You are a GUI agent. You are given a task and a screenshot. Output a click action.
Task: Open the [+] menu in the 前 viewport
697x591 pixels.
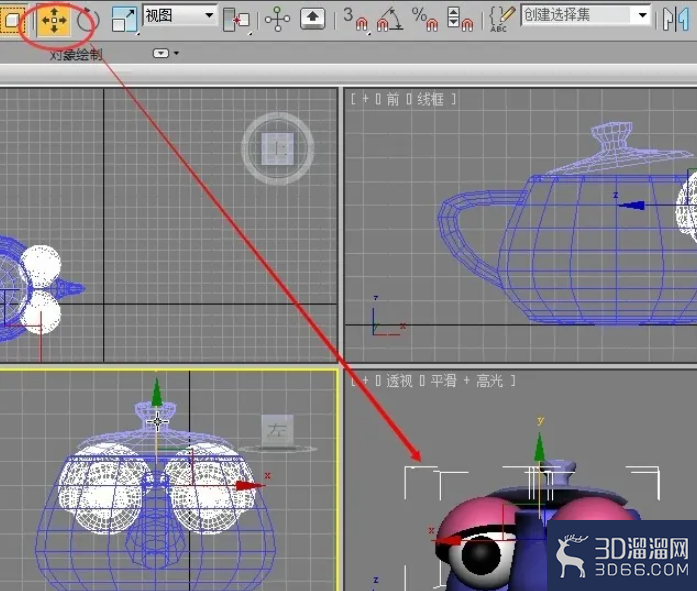365,99
